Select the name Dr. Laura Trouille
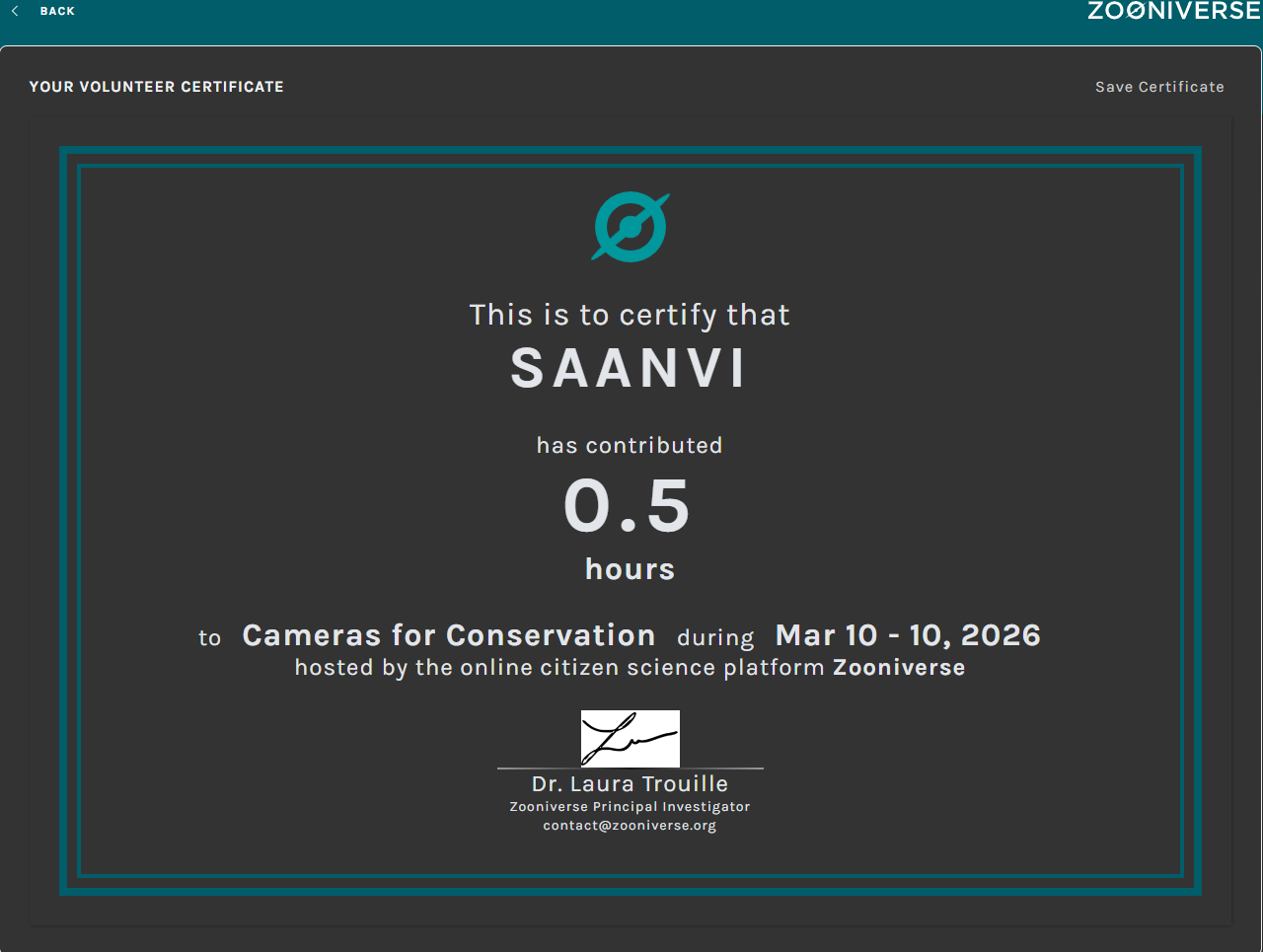Screen dimensions: 1263x952 pyautogui.click(x=631, y=784)
